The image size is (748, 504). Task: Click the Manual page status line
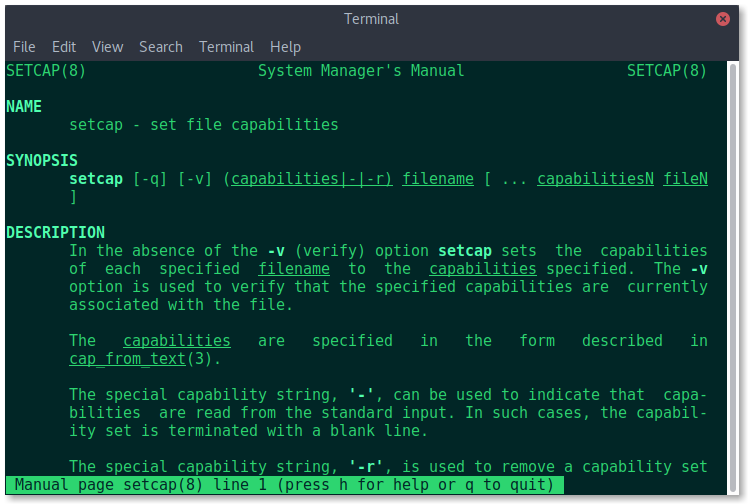[x=284, y=485]
